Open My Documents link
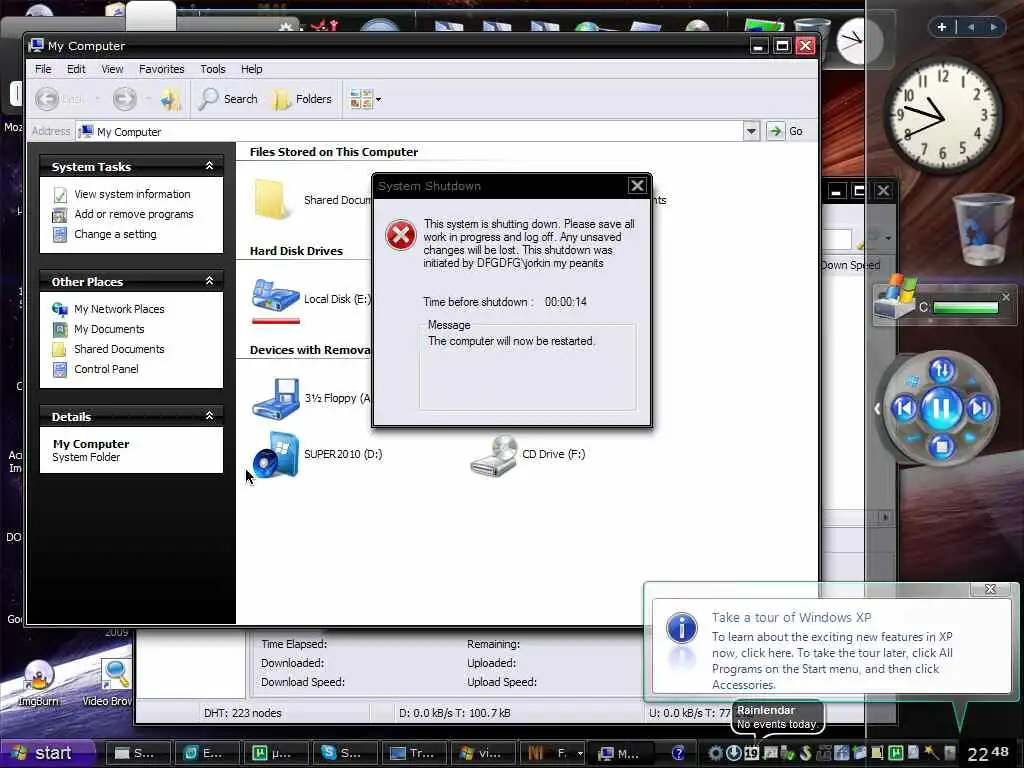 point(109,329)
